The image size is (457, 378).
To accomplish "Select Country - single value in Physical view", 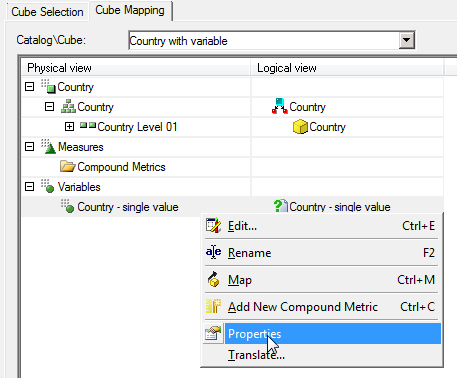I will (x=128, y=207).
